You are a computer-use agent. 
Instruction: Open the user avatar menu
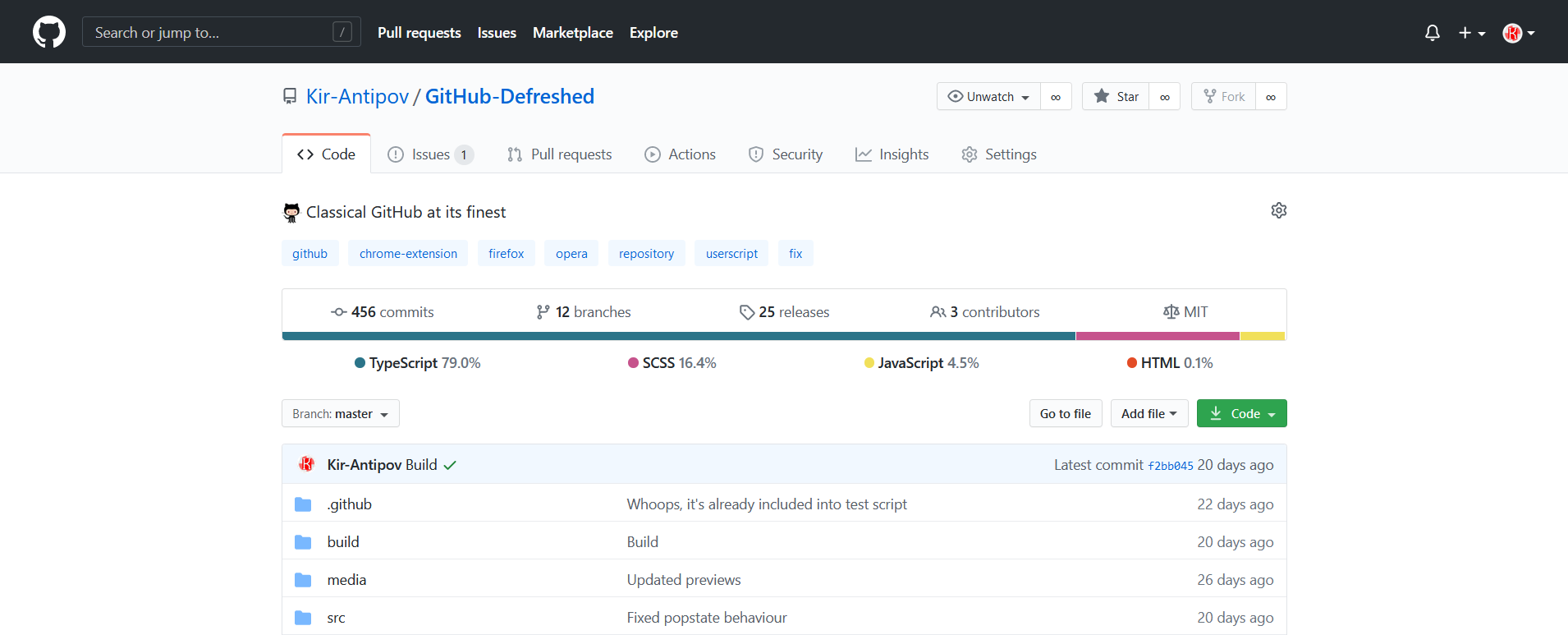pos(1519,33)
